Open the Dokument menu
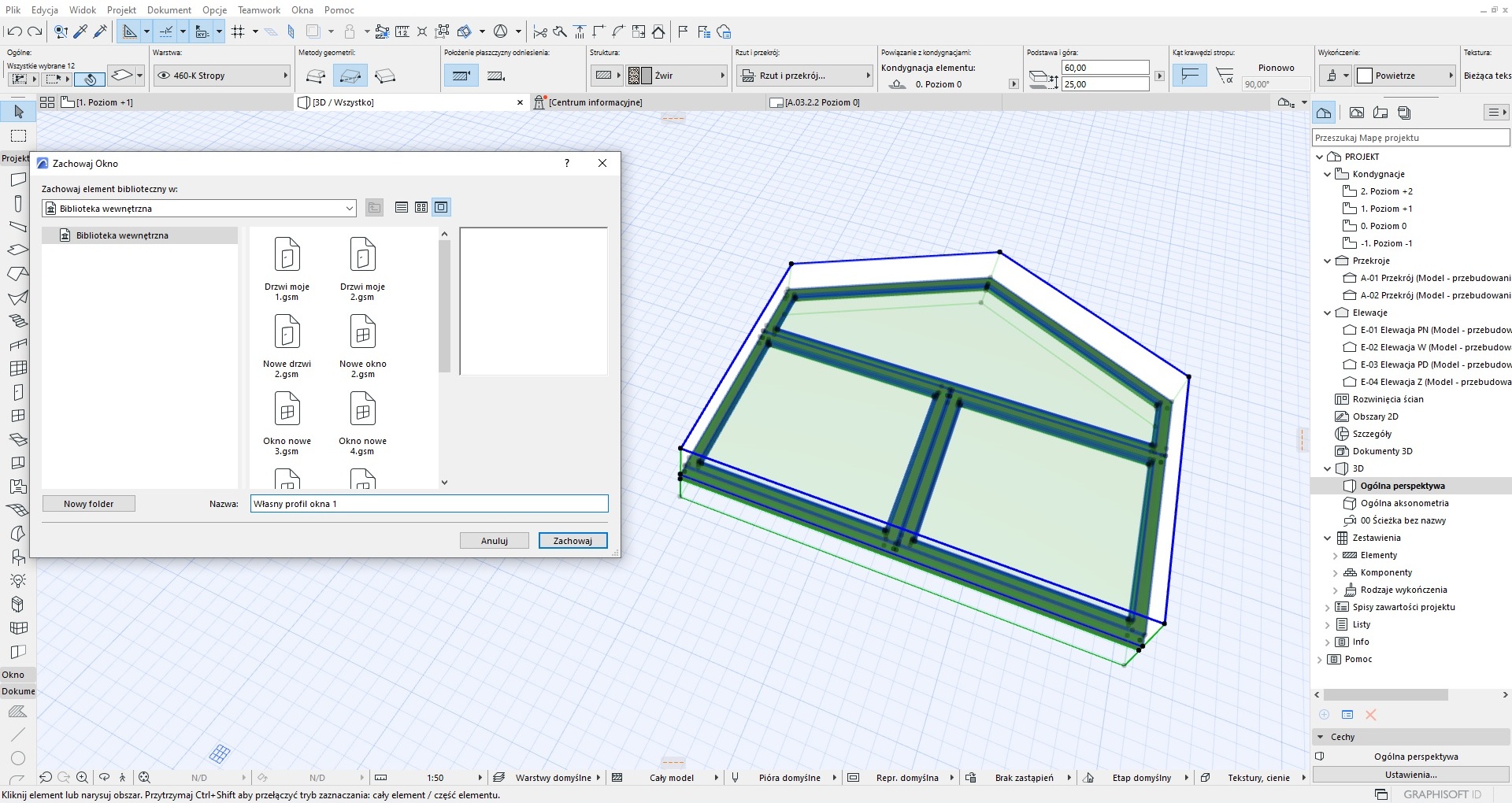Image resolution: width=1512 pixels, height=803 pixels. pos(169,9)
